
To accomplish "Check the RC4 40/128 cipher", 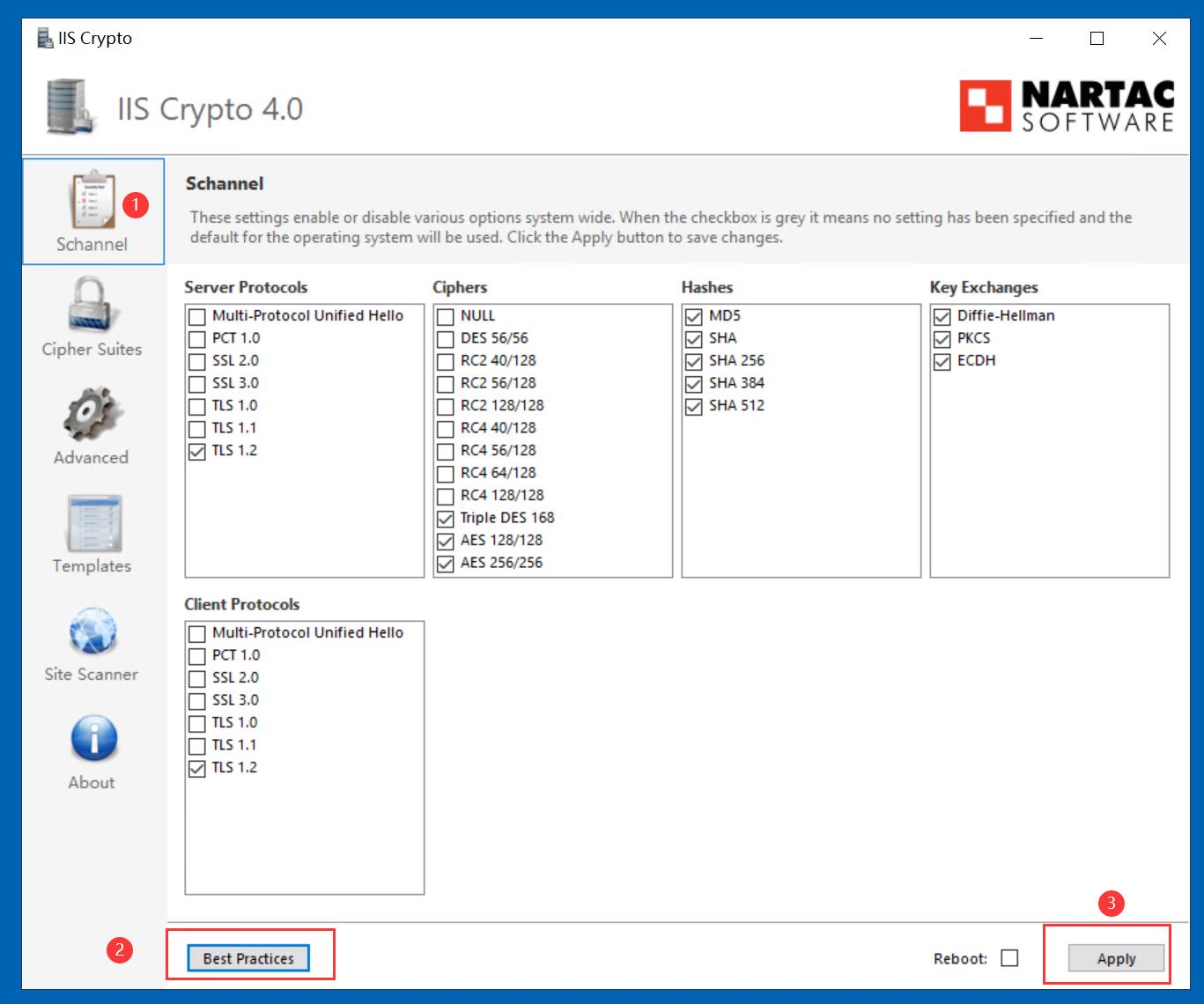I will pyautogui.click(x=446, y=429).
